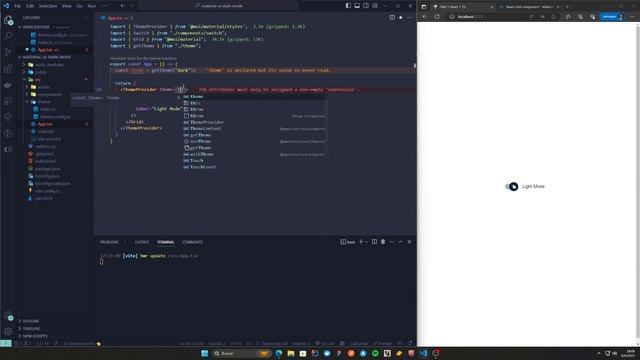
Task: Kill terminal with trash icon
Action: [x=383, y=242]
